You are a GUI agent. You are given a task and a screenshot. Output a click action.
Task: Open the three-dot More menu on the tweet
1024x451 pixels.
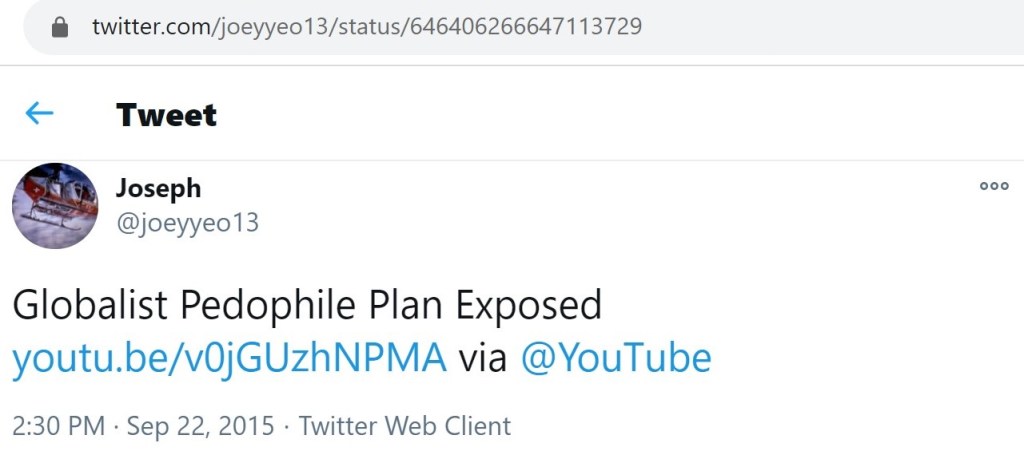click(993, 186)
